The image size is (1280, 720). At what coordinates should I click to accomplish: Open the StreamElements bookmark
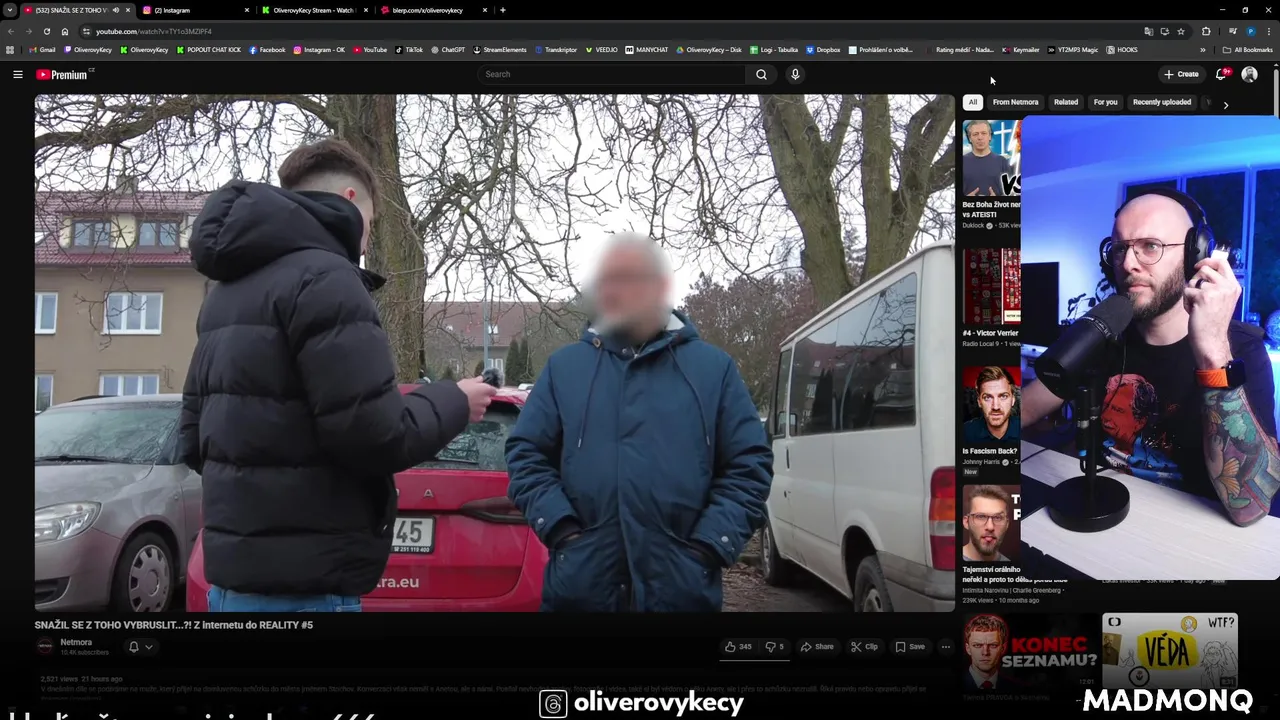point(500,49)
